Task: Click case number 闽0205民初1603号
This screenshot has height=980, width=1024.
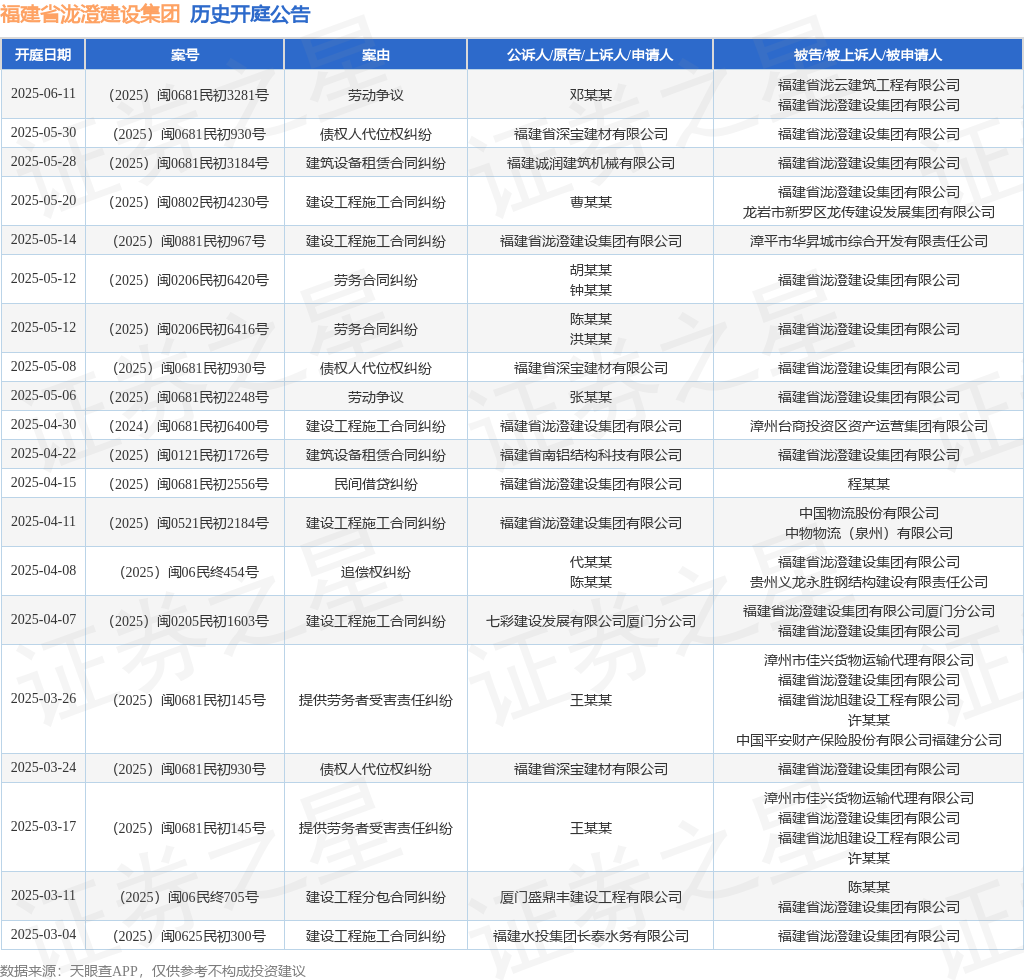Action: [189, 621]
